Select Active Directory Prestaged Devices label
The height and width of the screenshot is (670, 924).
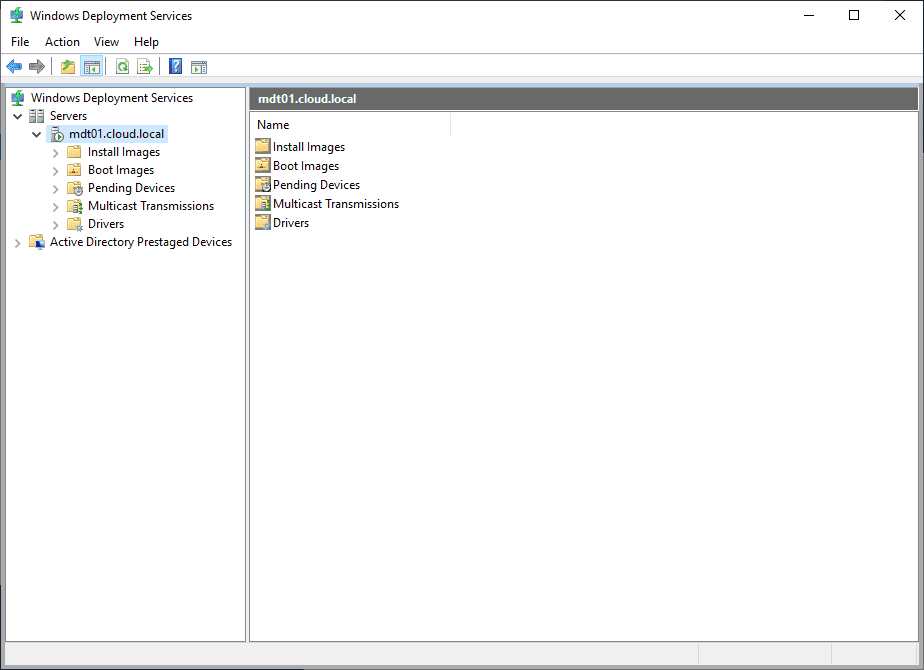coord(141,242)
